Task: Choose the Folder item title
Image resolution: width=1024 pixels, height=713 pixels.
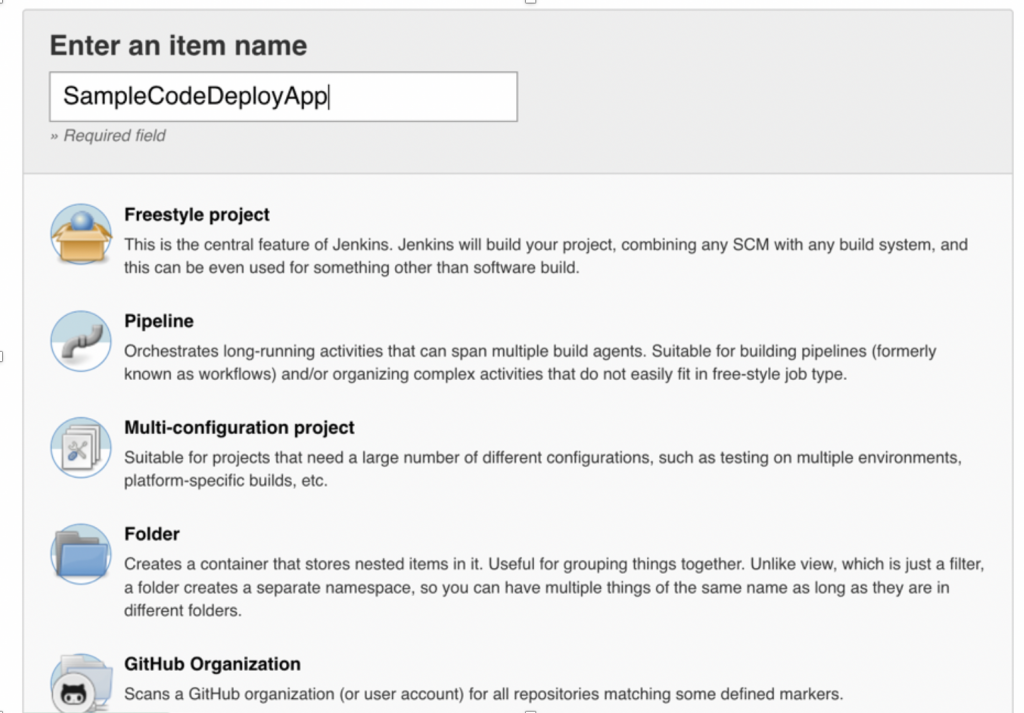Action: 152,534
